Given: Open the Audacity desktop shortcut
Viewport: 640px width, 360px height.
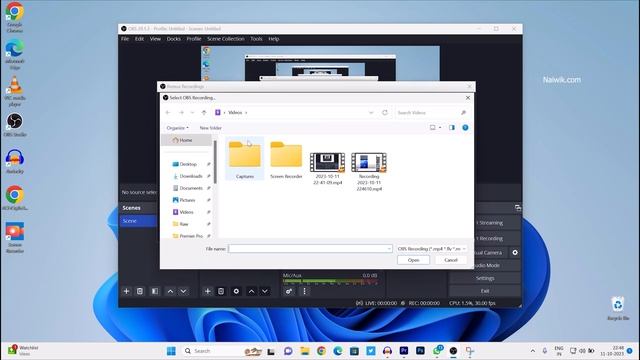Looking at the screenshot, I should tap(15, 162).
